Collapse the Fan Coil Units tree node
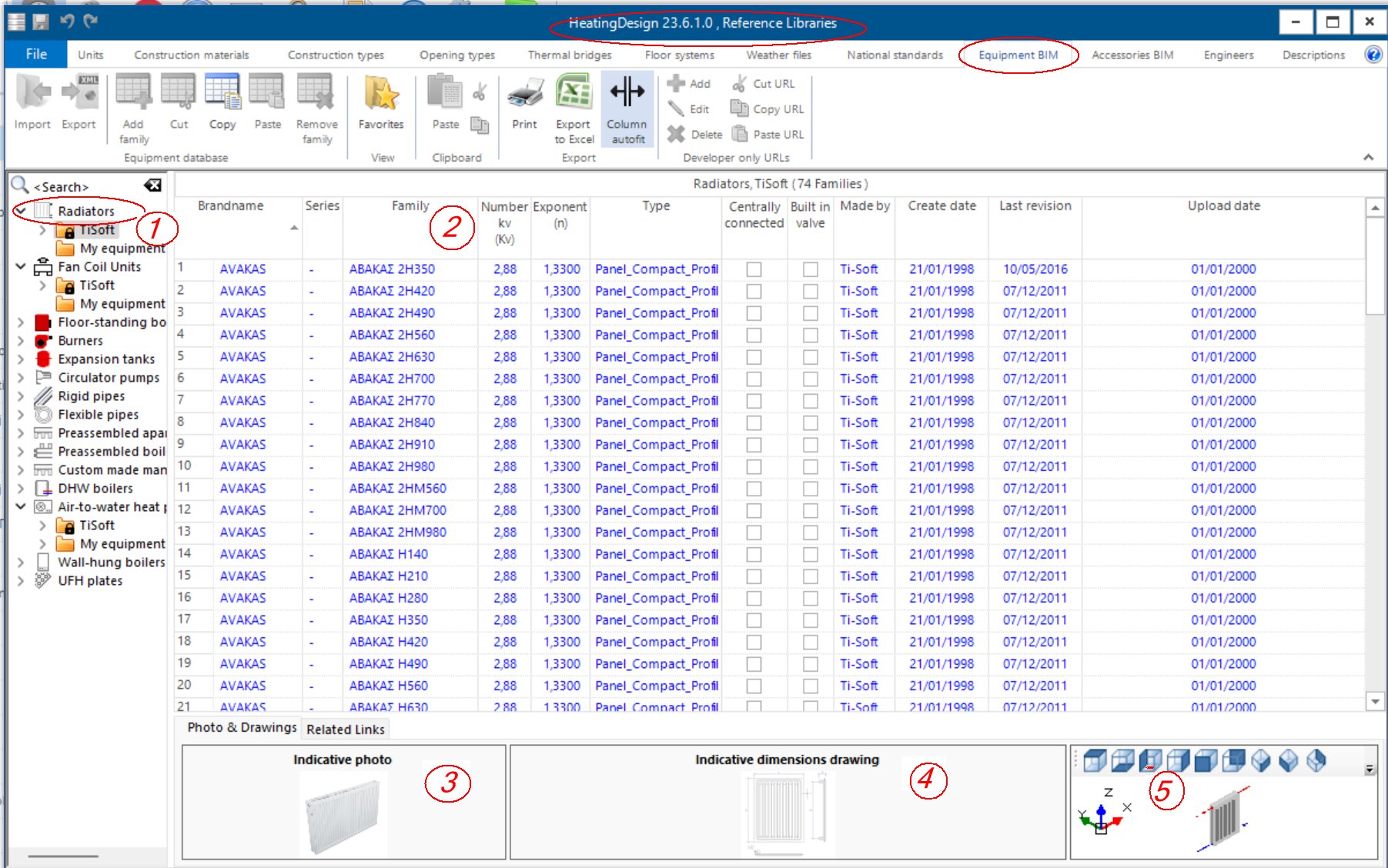 coord(20,267)
